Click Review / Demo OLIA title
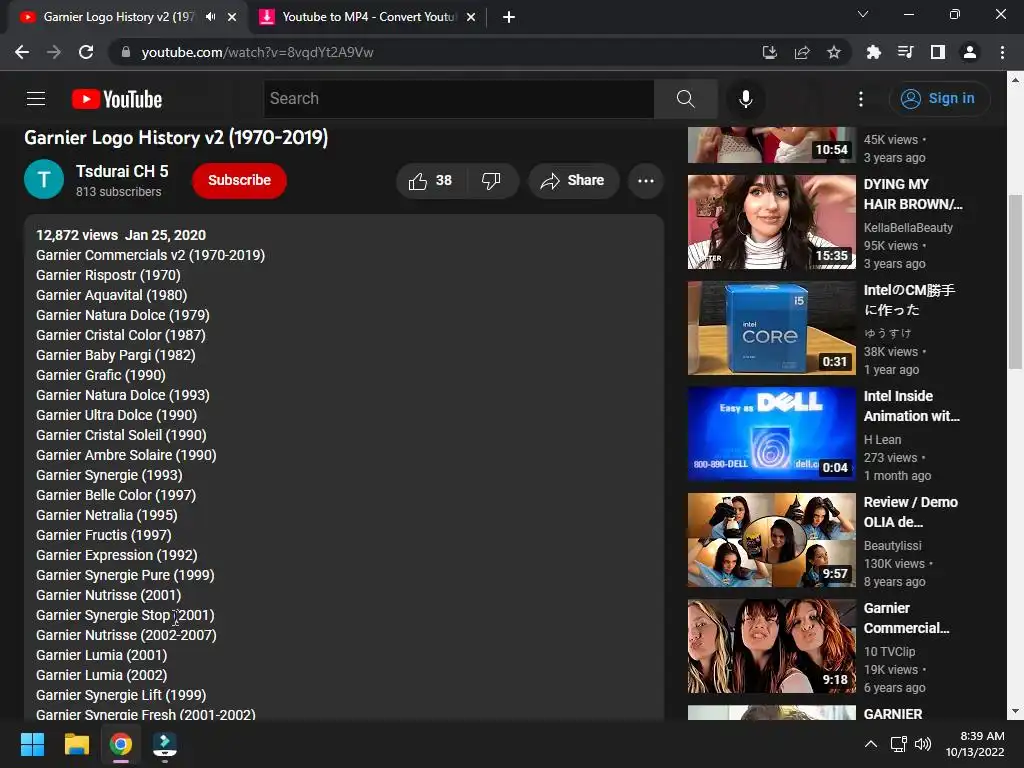The image size is (1024, 768). pyautogui.click(x=910, y=512)
